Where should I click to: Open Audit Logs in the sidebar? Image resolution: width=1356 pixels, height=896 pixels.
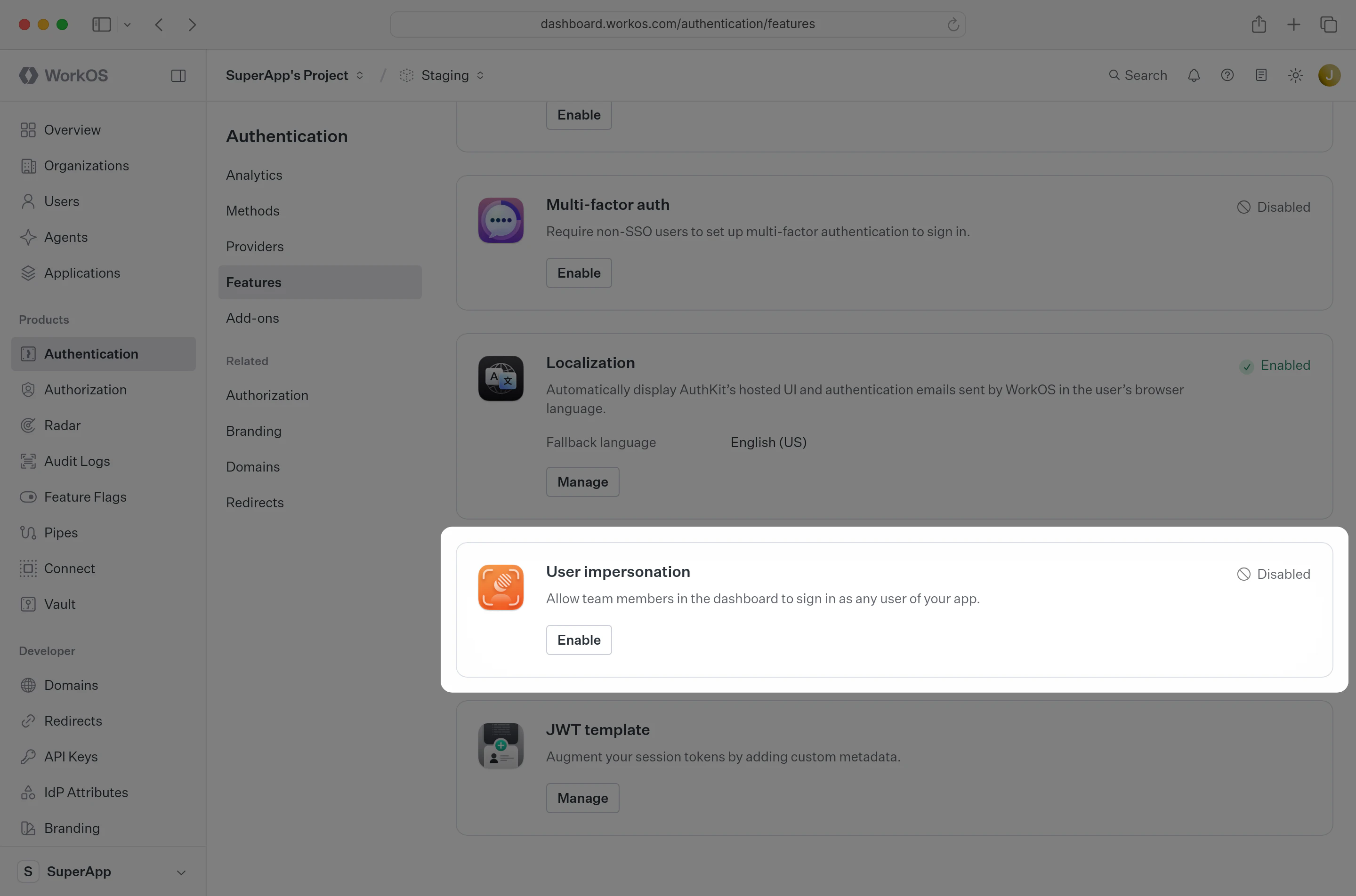click(104, 461)
